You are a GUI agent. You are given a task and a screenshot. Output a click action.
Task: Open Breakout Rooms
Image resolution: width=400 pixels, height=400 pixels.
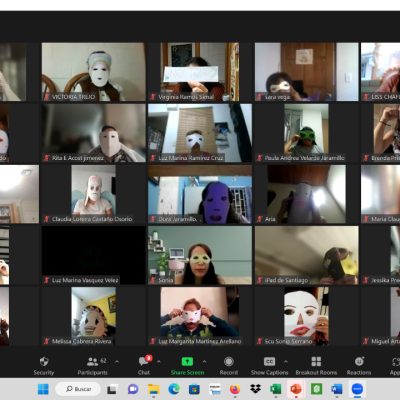click(x=316, y=366)
